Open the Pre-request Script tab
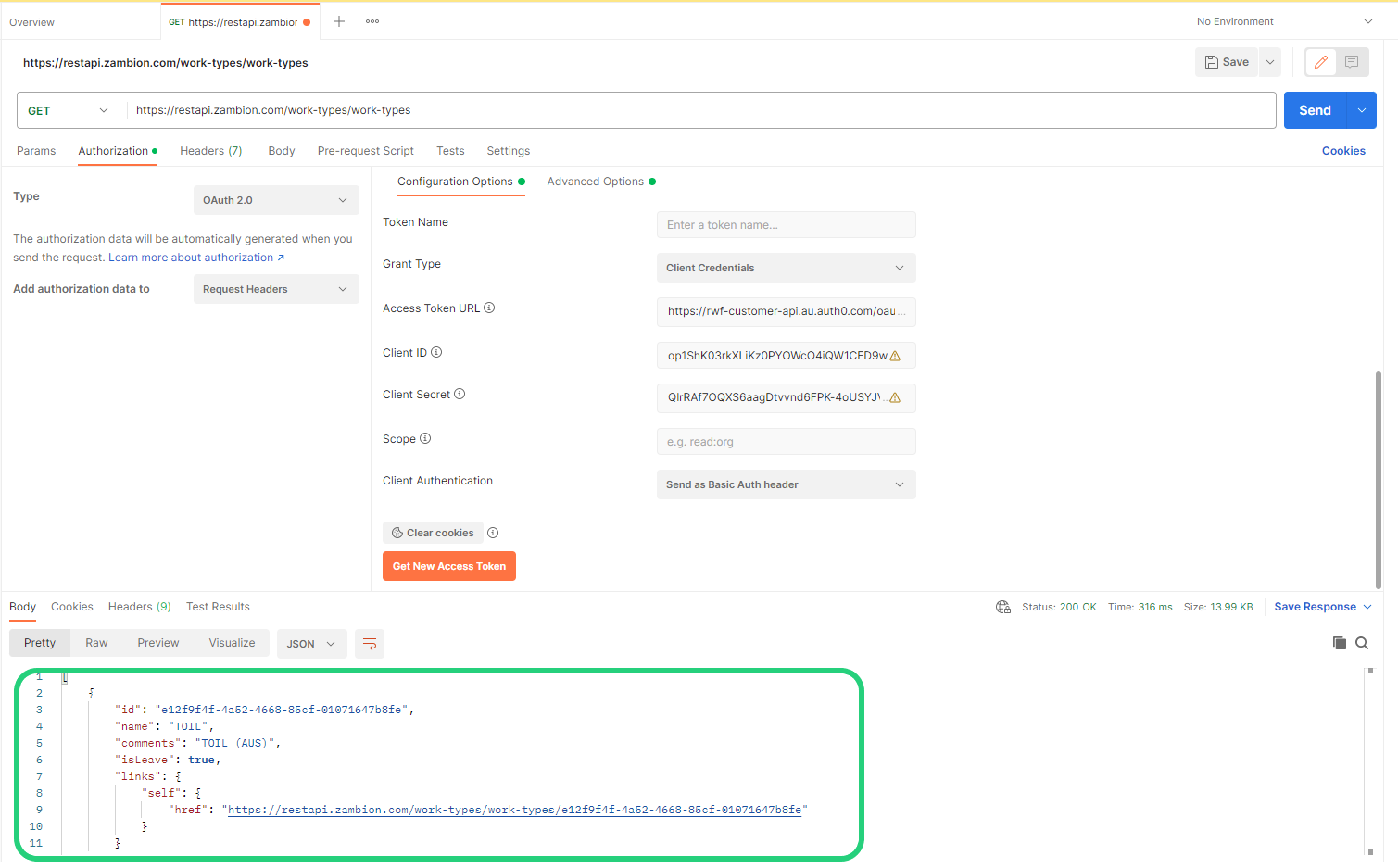 [366, 151]
